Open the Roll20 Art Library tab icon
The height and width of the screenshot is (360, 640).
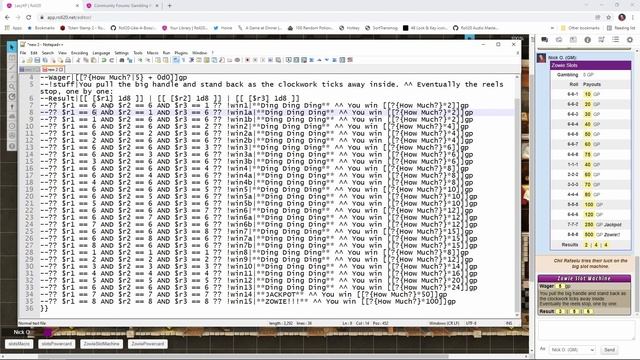(559, 40)
